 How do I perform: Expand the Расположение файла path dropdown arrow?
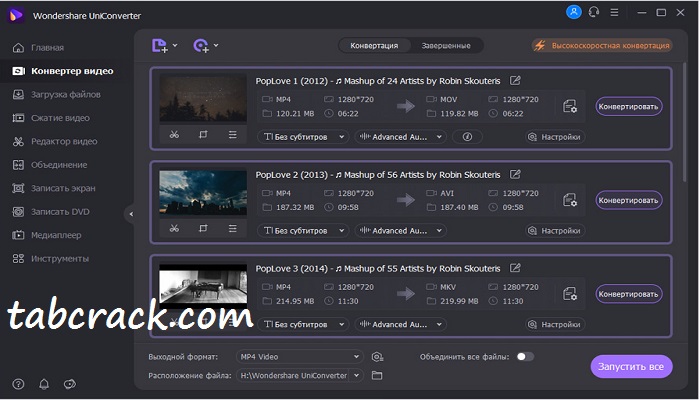point(356,375)
